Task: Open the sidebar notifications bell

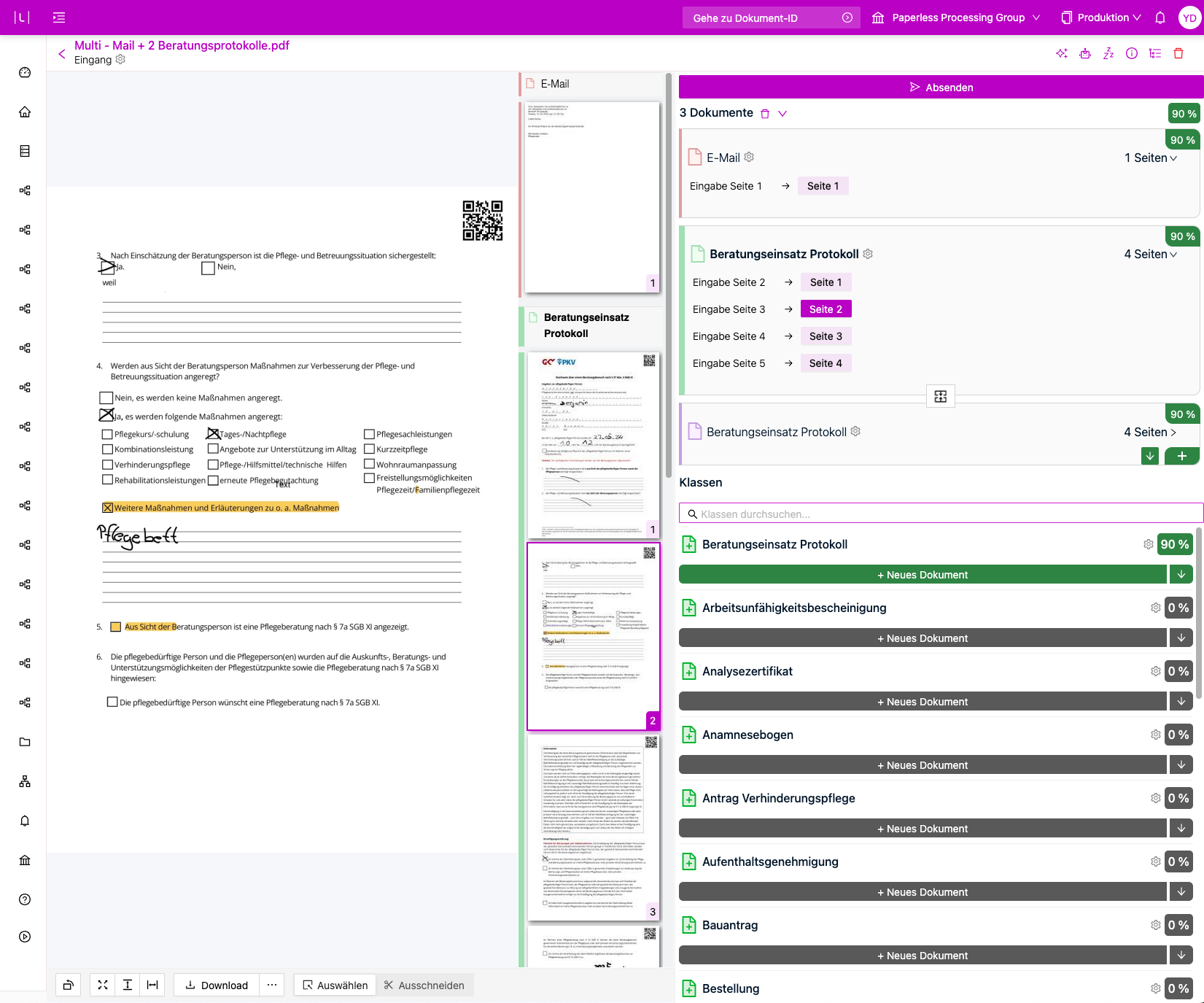Action: click(25, 821)
